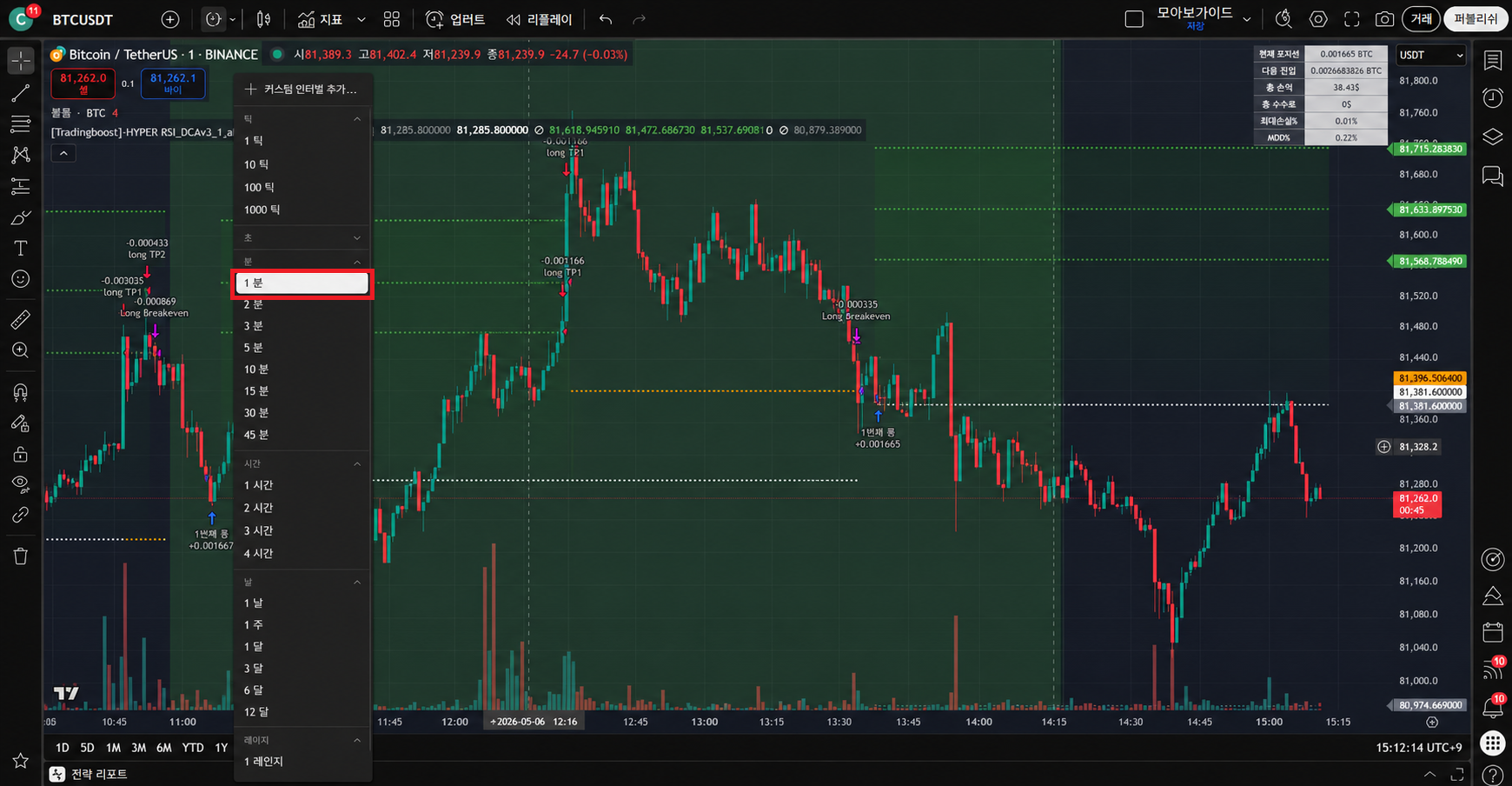
Task: Lock all drawing tools
Action: [21, 454]
